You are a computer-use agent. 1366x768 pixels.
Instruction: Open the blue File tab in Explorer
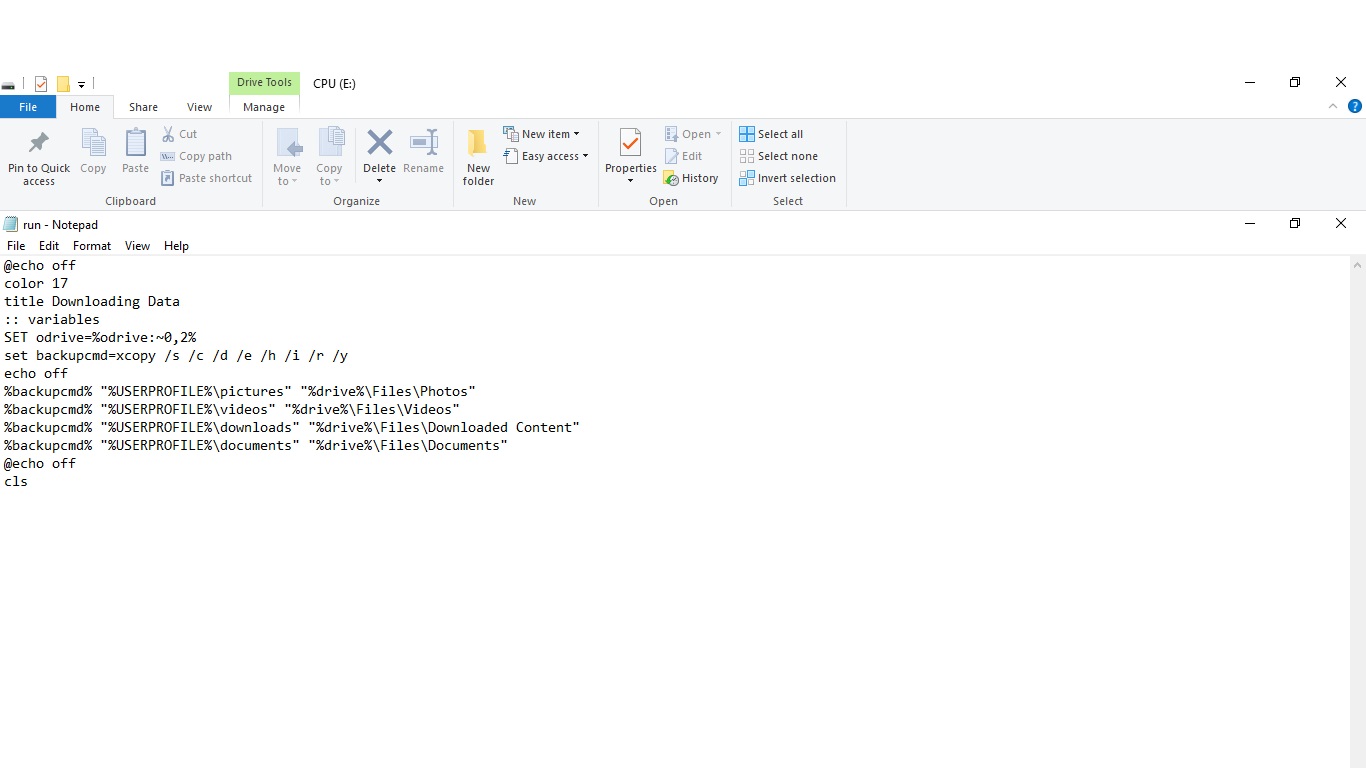pyautogui.click(x=28, y=107)
